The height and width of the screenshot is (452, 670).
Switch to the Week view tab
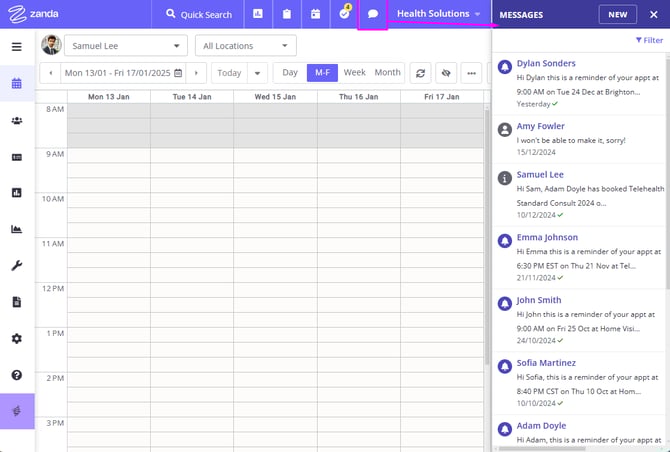(354, 73)
